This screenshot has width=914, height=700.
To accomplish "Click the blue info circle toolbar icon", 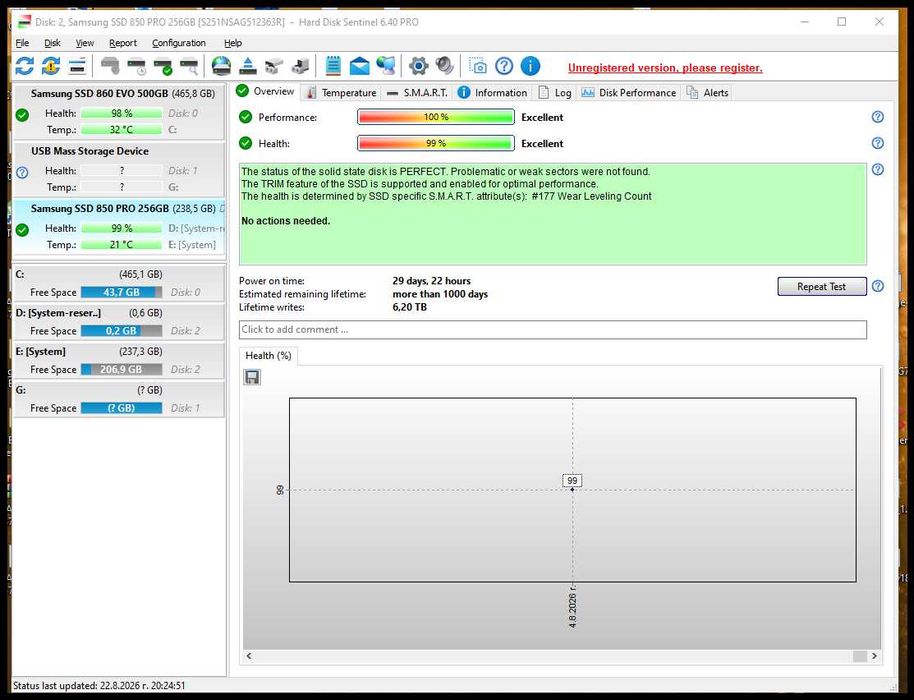I will (x=530, y=66).
